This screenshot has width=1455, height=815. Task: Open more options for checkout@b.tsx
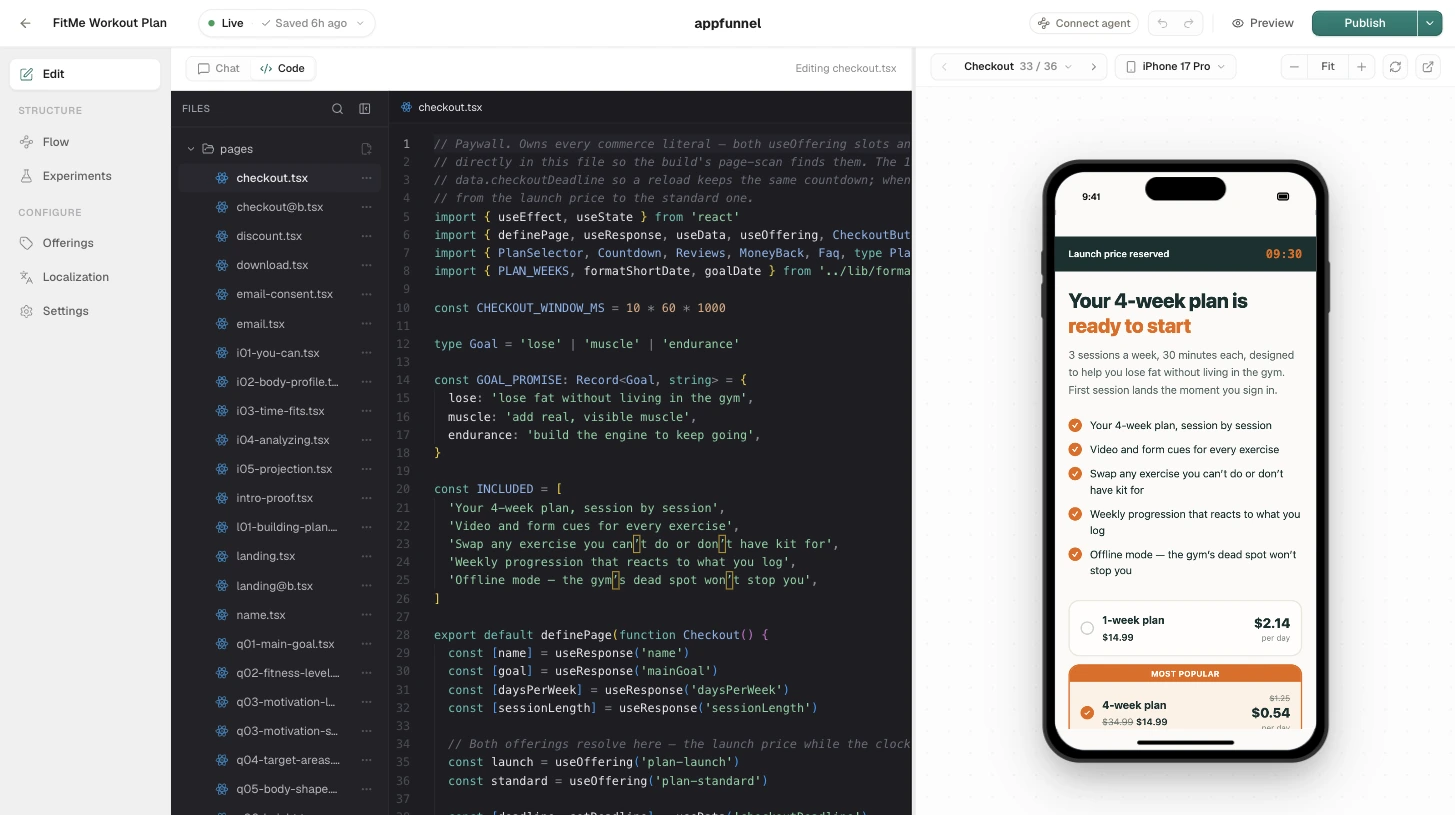366,207
